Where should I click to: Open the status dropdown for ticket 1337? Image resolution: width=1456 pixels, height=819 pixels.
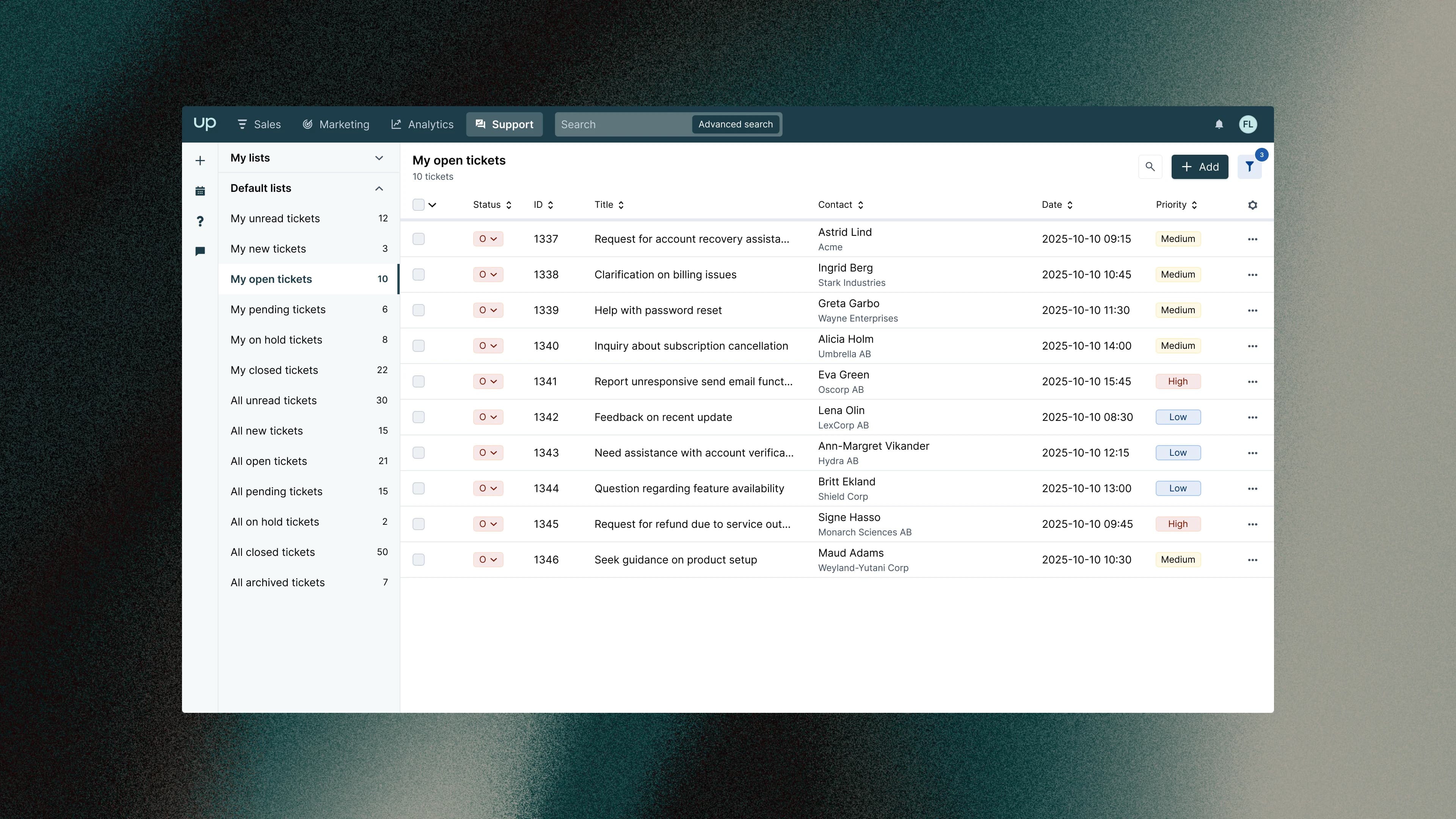pyautogui.click(x=488, y=238)
